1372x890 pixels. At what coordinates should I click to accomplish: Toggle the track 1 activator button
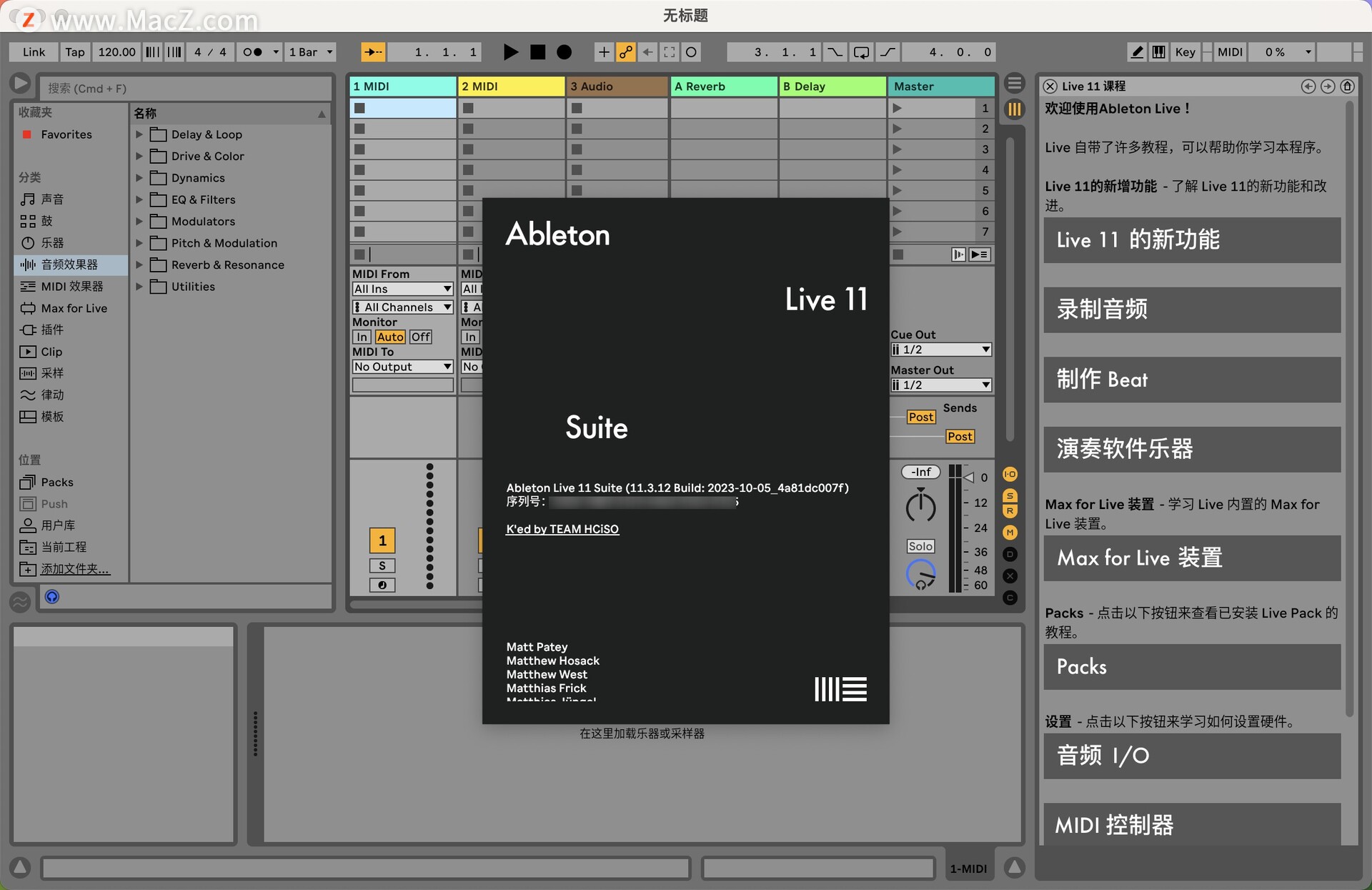(x=382, y=540)
